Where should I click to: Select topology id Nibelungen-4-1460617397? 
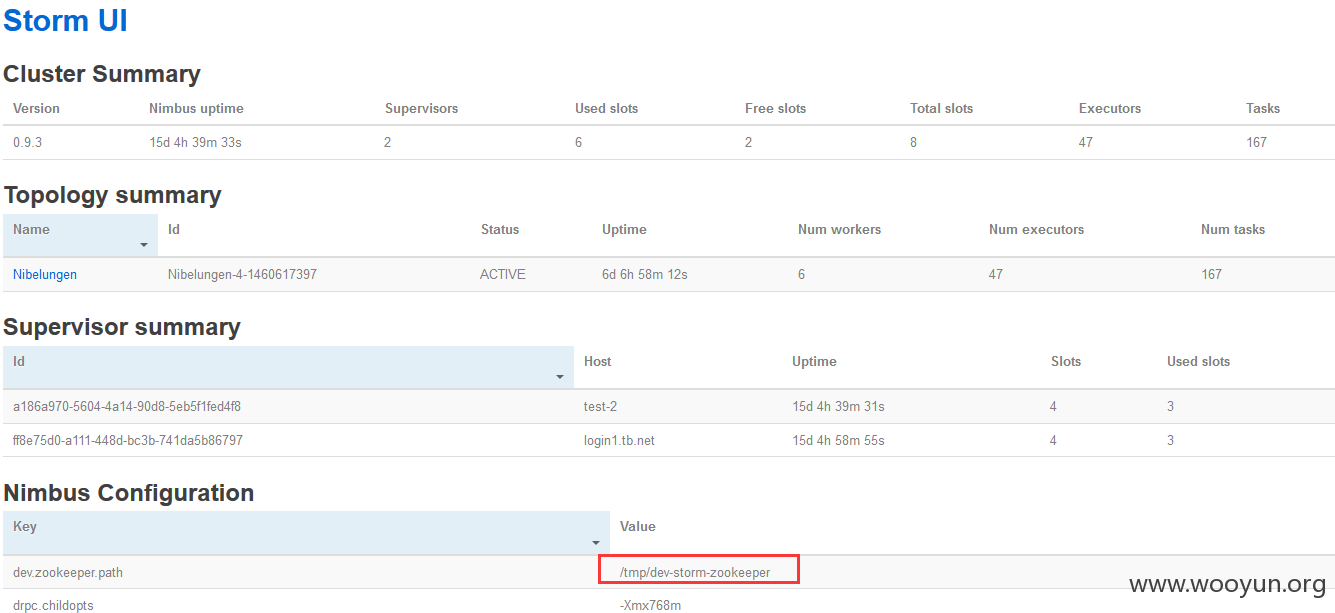(242, 274)
